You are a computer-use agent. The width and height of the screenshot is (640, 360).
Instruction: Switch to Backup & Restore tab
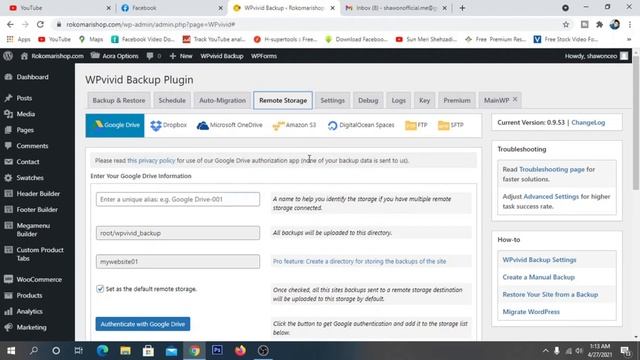[119, 100]
